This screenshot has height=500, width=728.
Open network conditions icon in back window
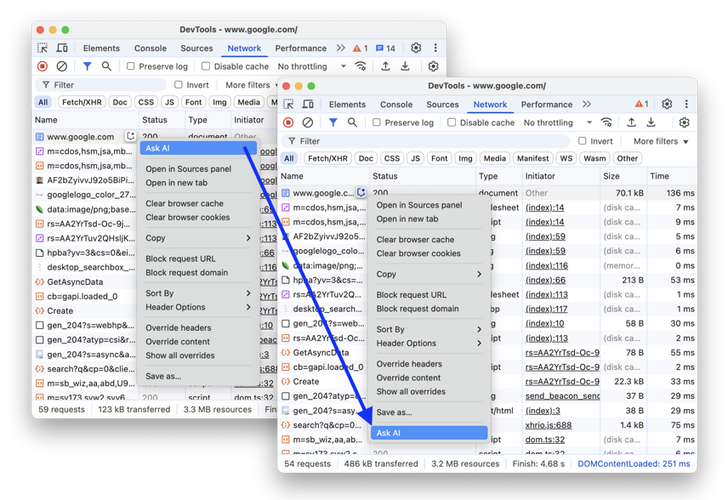click(x=360, y=66)
